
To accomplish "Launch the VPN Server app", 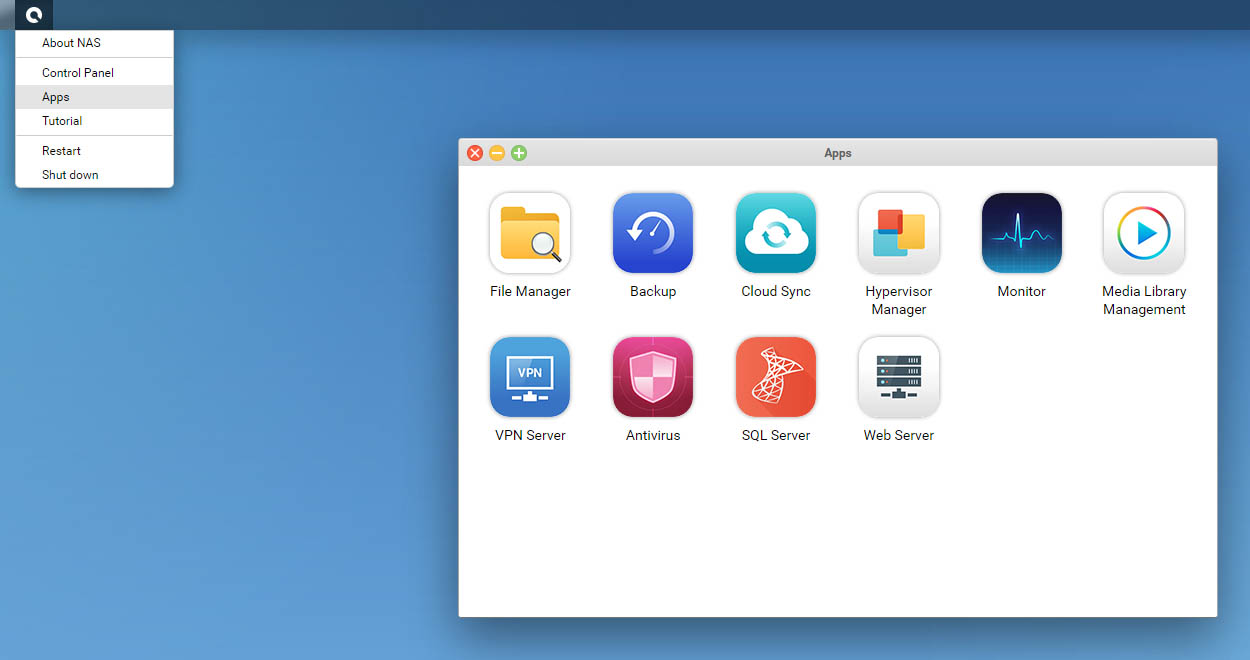I will click(x=530, y=377).
